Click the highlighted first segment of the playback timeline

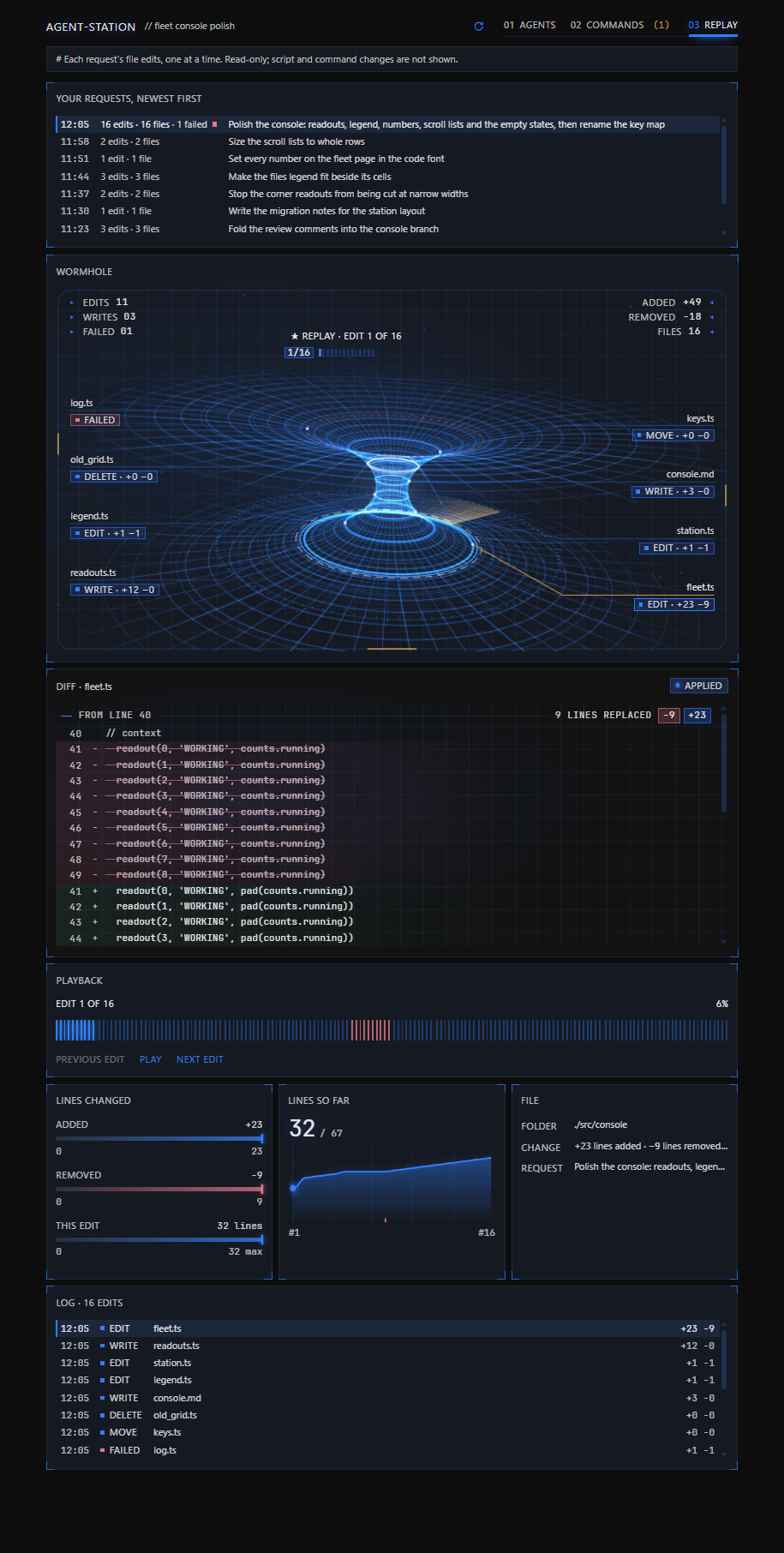[75, 1030]
